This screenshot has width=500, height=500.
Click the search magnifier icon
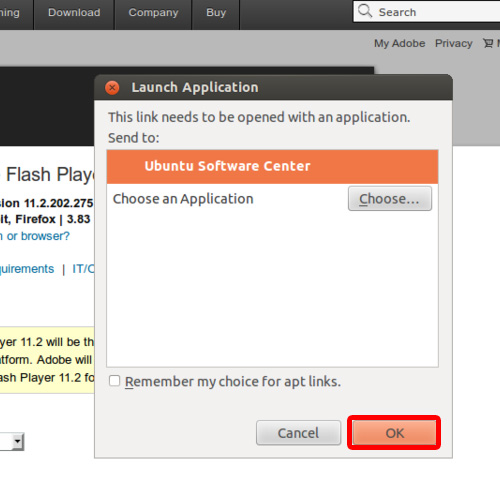point(365,11)
